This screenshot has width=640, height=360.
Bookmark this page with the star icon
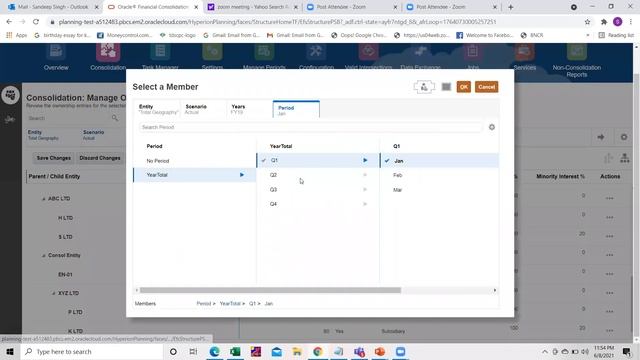click(x=587, y=22)
